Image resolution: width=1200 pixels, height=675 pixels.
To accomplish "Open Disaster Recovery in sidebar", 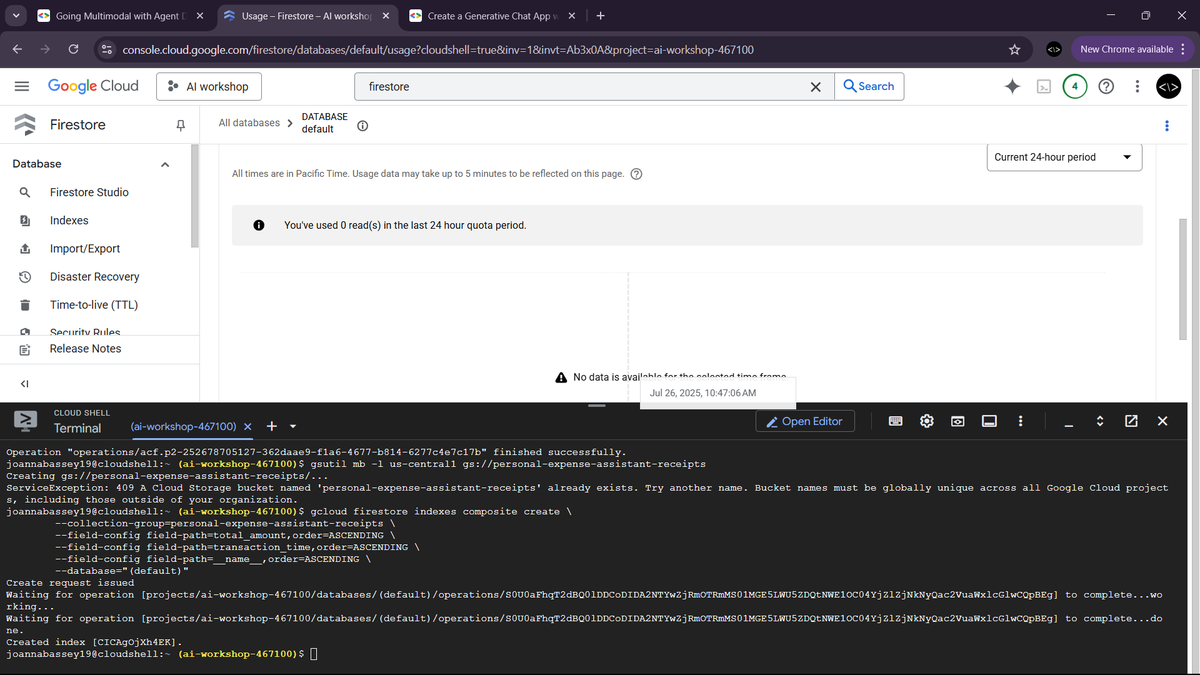I will 95,277.
